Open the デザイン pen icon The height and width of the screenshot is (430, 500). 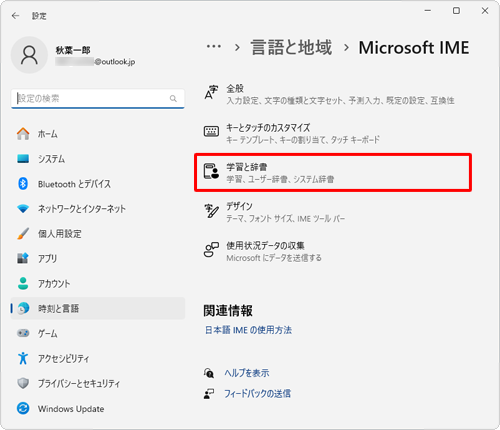pyautogui.click(x=211, y=211)
